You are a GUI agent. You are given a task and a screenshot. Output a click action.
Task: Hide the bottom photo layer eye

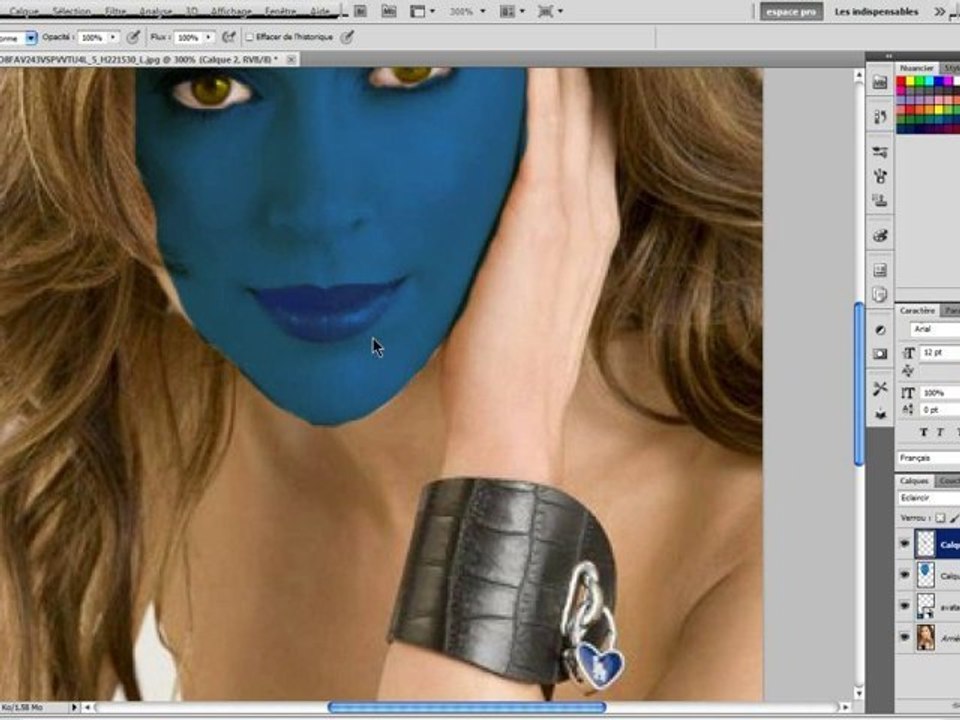905,637
